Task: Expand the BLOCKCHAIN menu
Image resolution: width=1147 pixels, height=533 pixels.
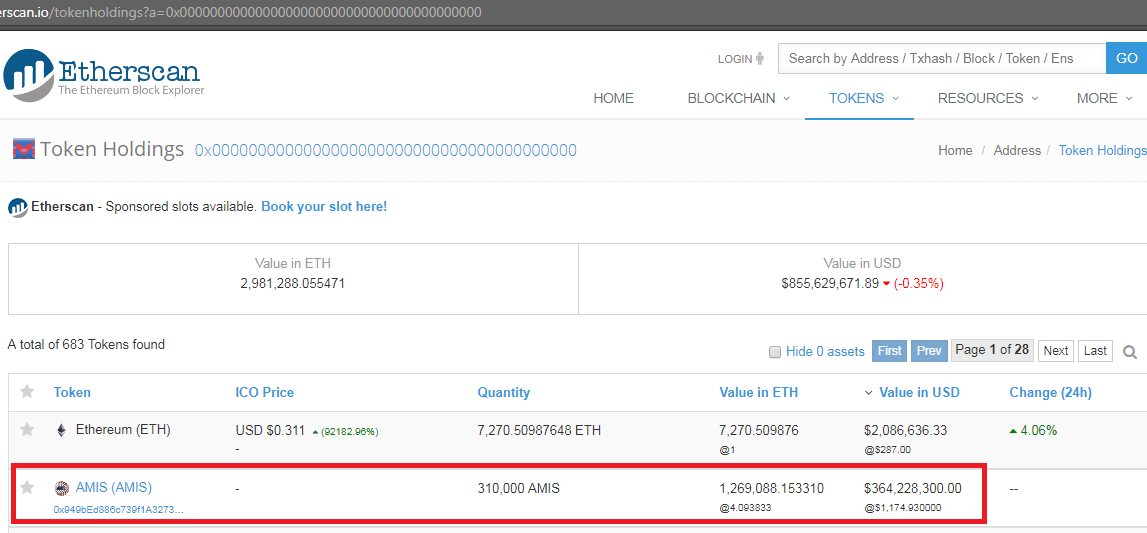Action: click(x=739, y=98)
